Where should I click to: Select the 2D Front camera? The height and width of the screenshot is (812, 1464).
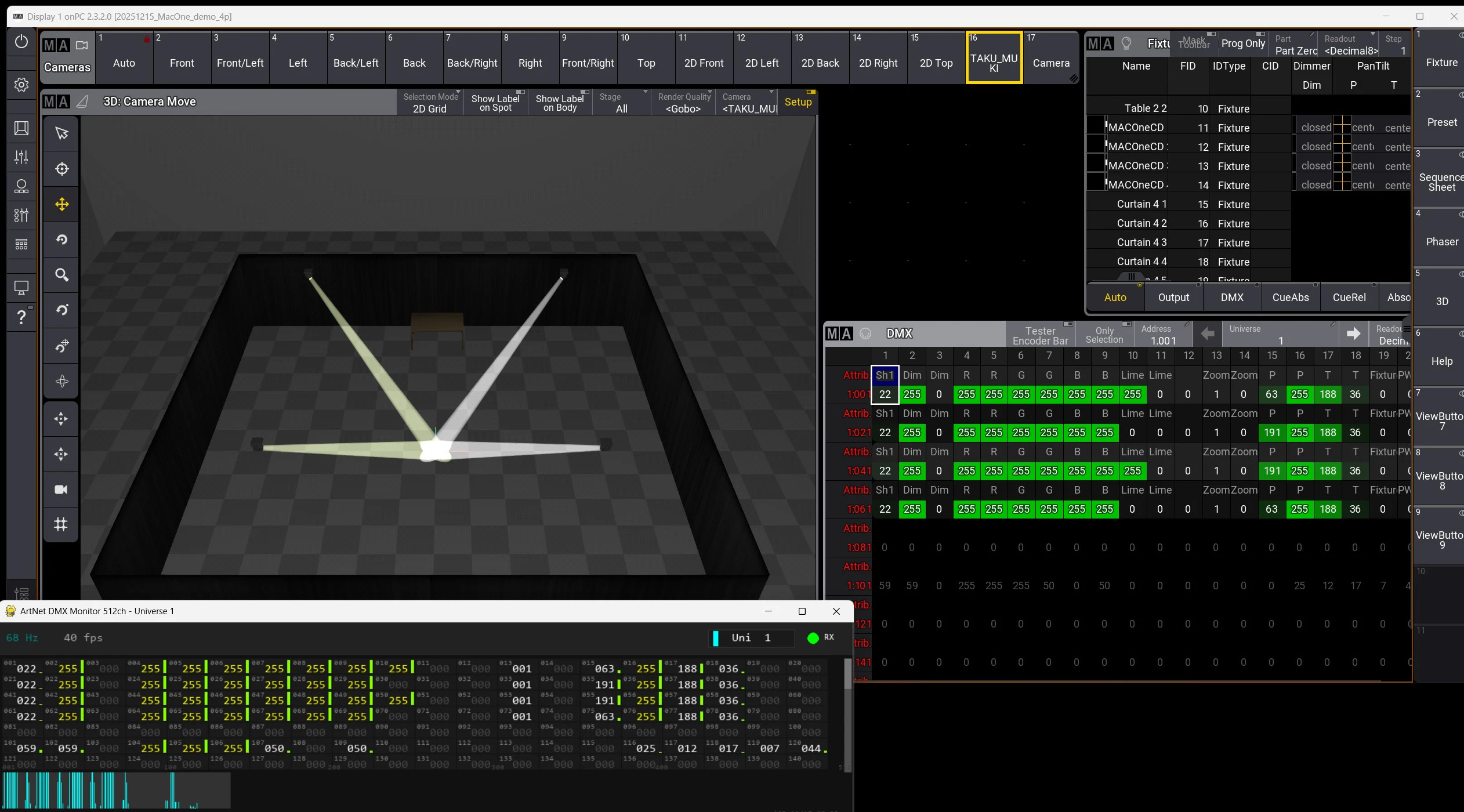click(704, 57)
